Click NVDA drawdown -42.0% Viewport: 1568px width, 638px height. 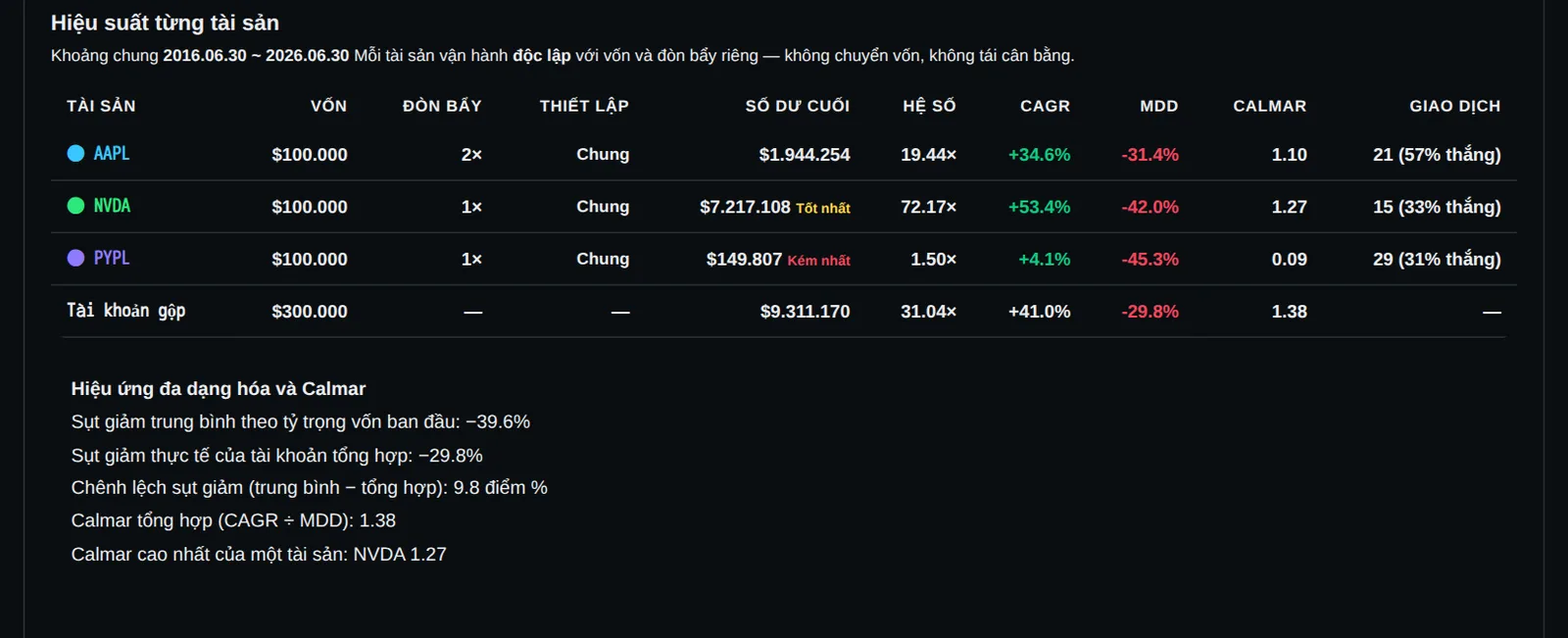[x=1151, y=207]
